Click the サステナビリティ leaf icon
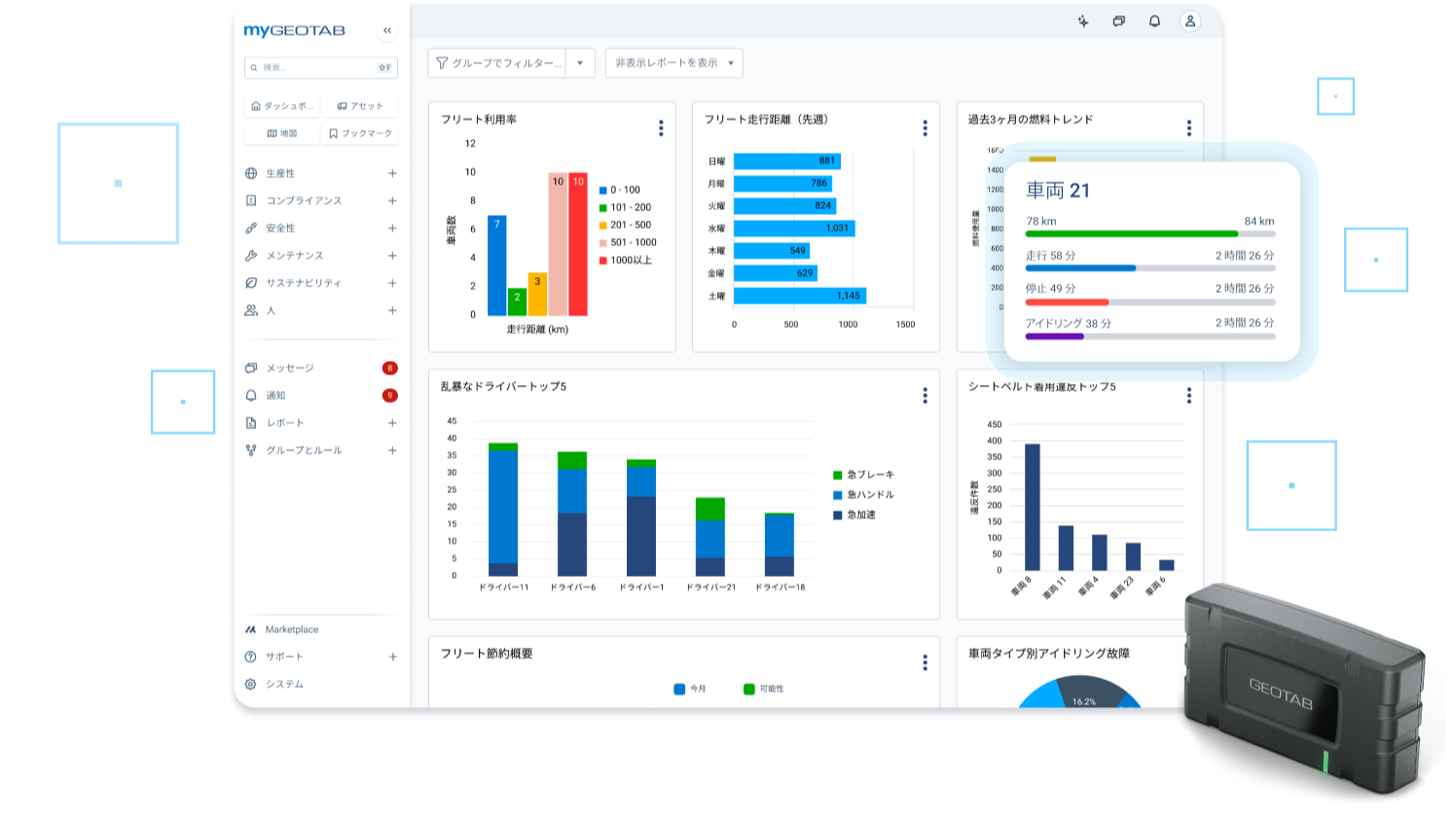 [x=251, y=283]
